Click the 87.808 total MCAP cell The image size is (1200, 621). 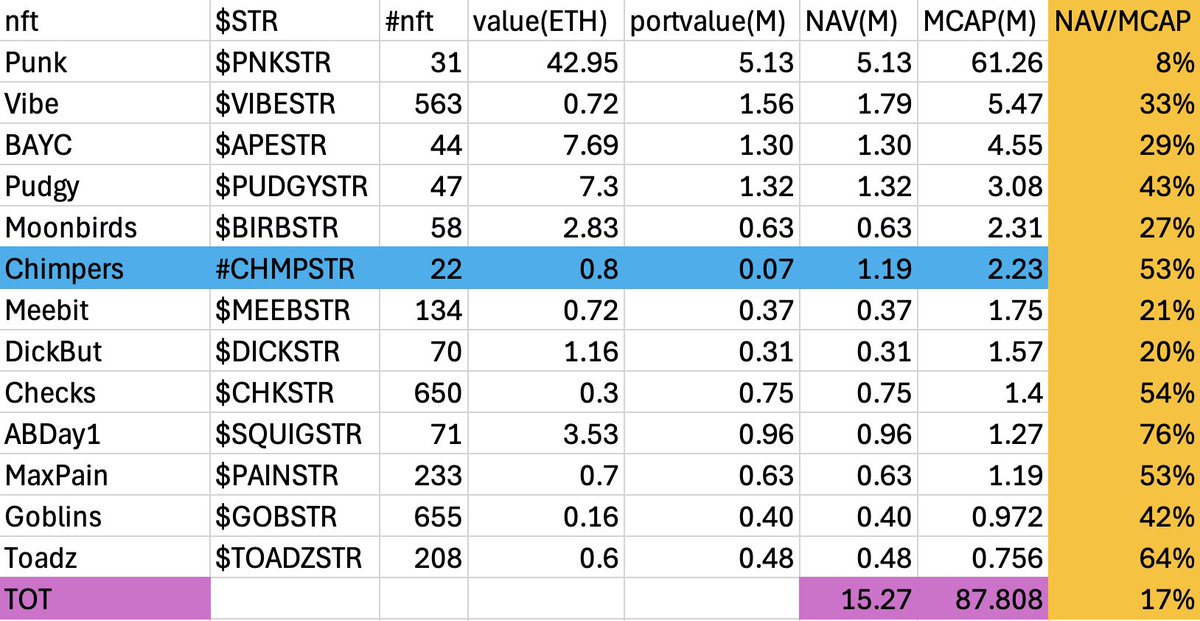[x=984, y=597]
